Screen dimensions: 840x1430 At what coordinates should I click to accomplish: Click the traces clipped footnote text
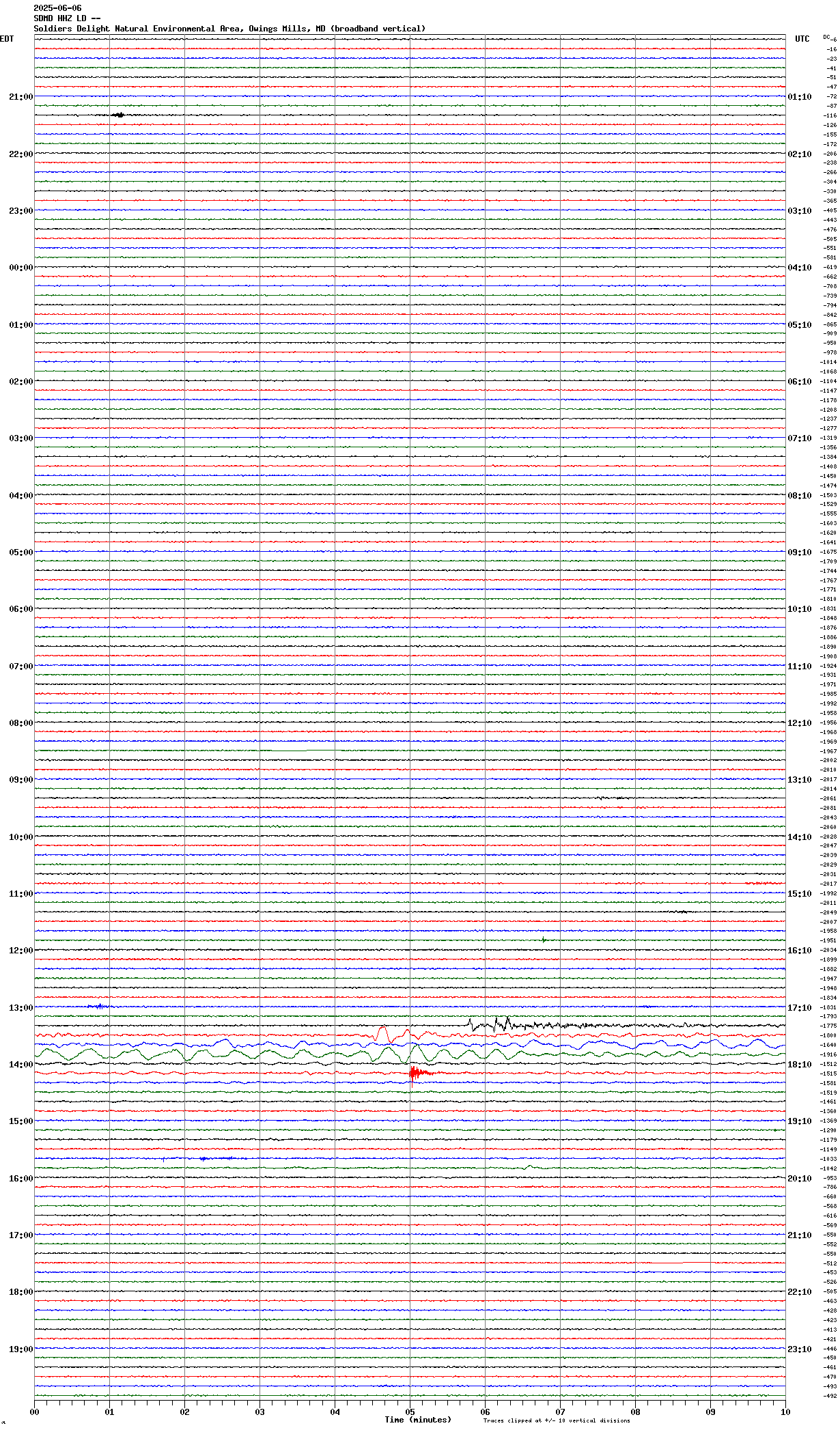[x=557, y=1421]
